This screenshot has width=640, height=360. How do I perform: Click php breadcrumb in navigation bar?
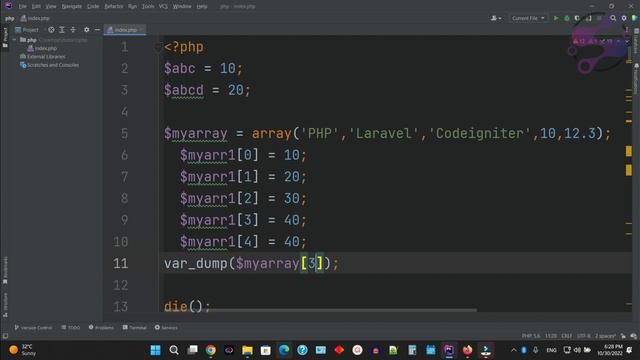tap(9, 18)
